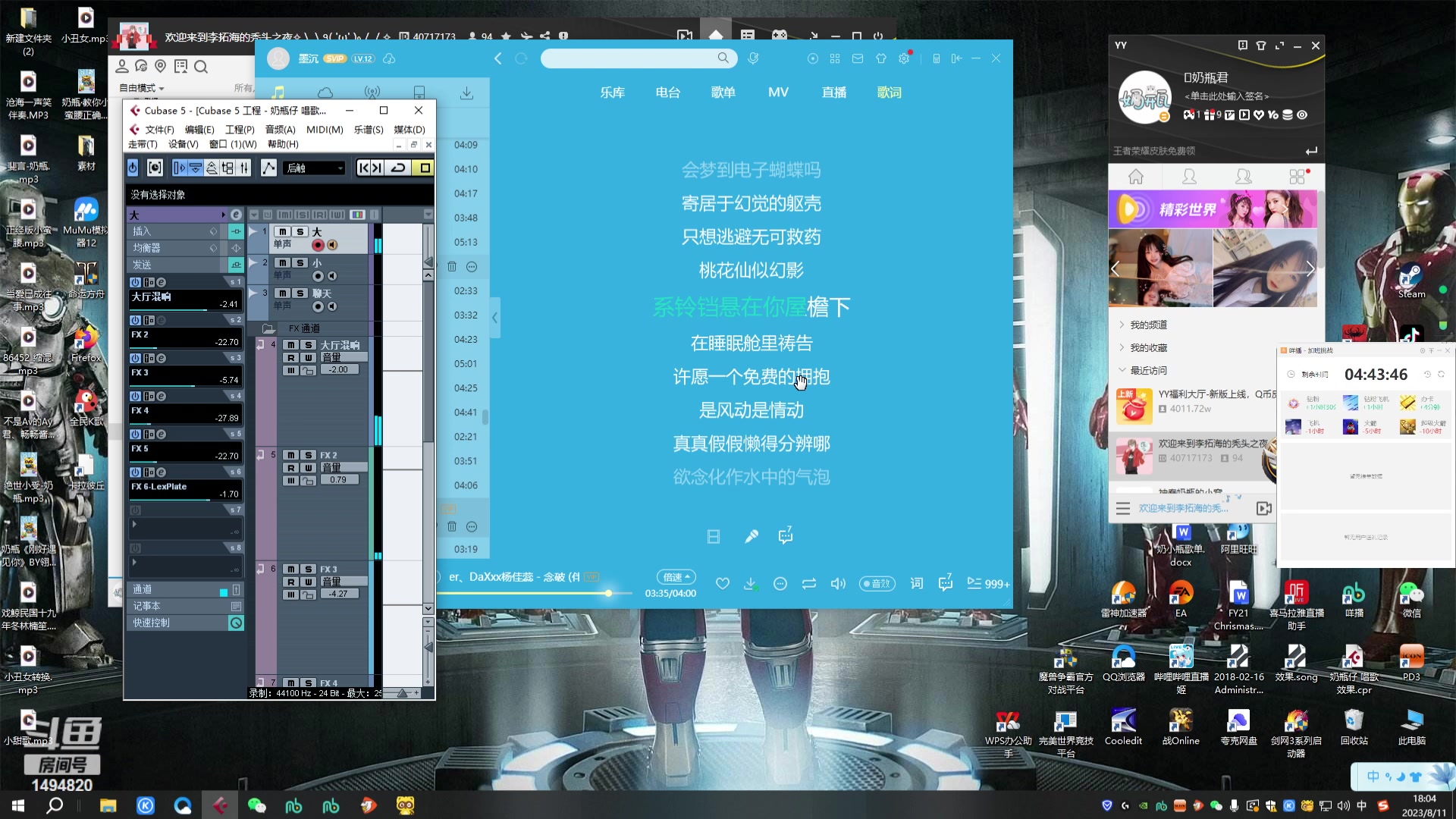Screen dimensions: 1456x819
Task: Collapse FX 通道 folder track in Cubase
Action: tap(268, 329)
